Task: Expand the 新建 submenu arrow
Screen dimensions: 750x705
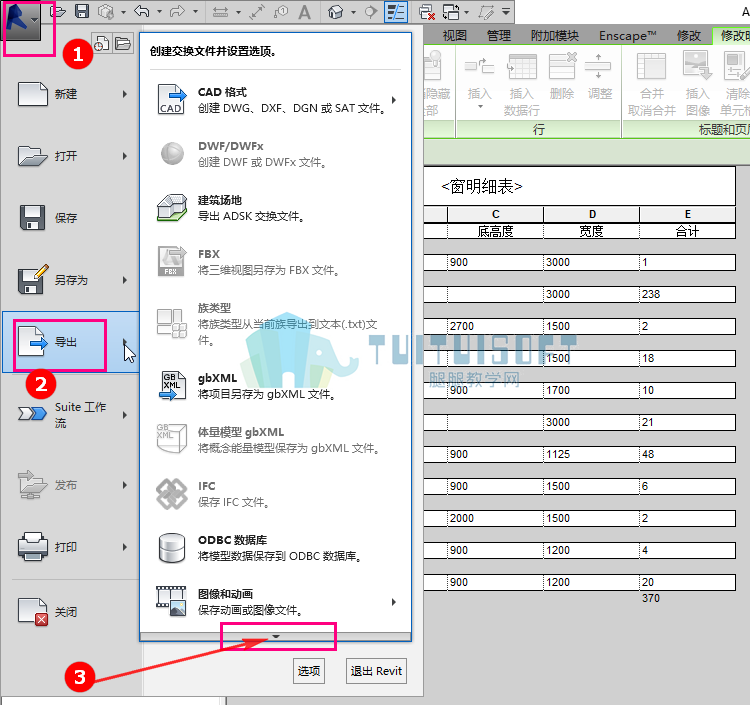Action: (125, 94)
